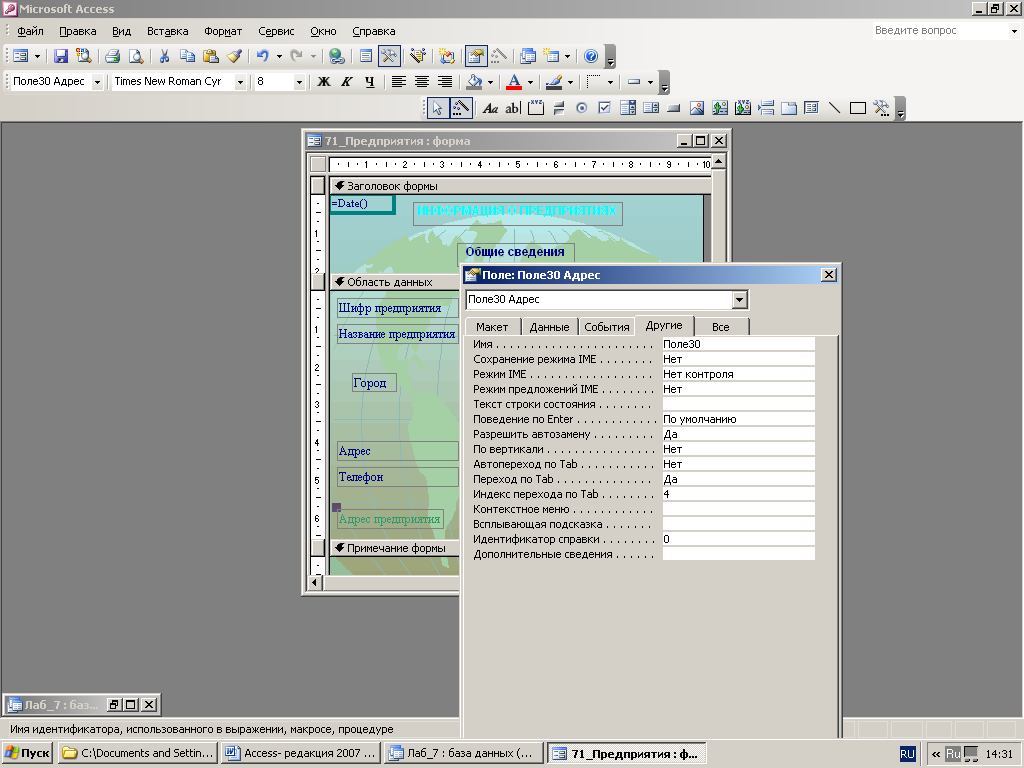
Task: Select the Combo Box tool
Action: (628, 108)
